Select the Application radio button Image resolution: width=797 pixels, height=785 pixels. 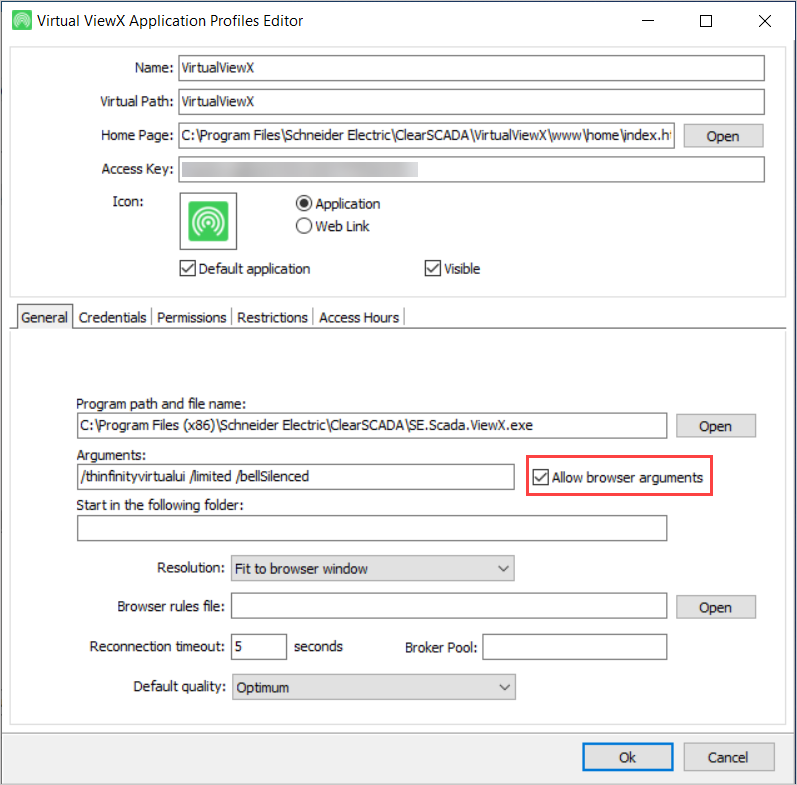tap(304, 204)
